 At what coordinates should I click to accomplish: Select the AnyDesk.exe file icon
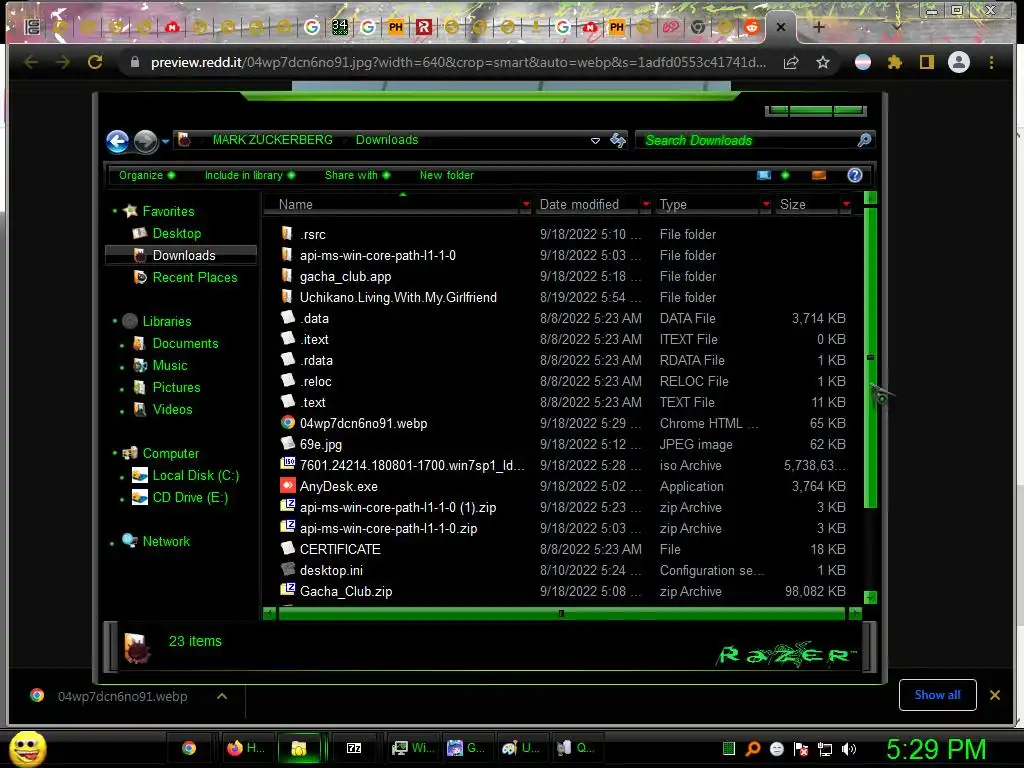[288, 485]
